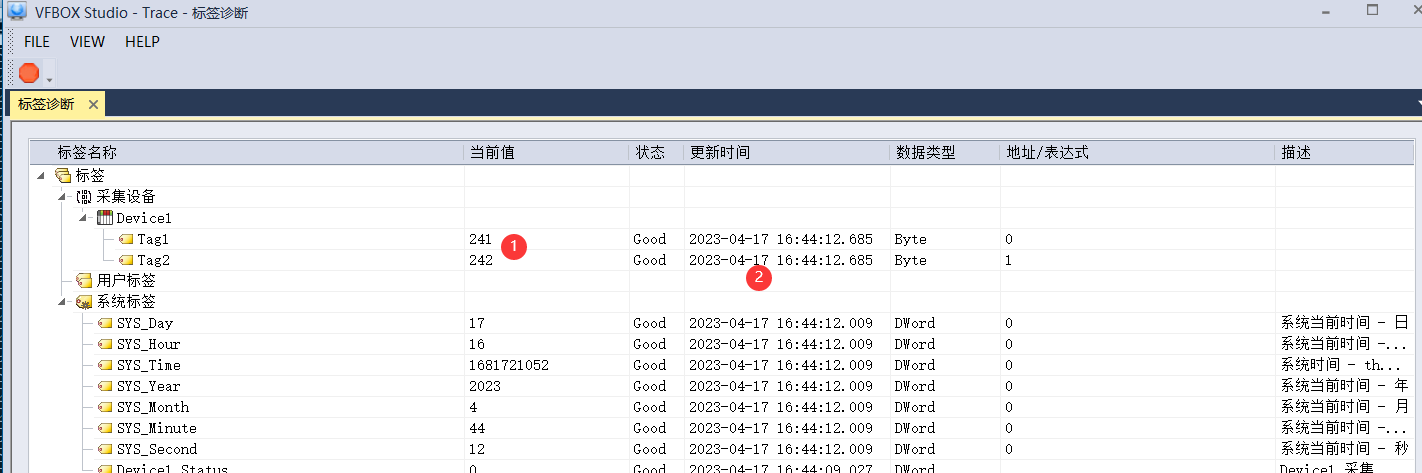Image resolution: width=1422 pixels, height=473 pixels.
Task: Click the 系统标签 folder icon
Action: tap(84, 302)
